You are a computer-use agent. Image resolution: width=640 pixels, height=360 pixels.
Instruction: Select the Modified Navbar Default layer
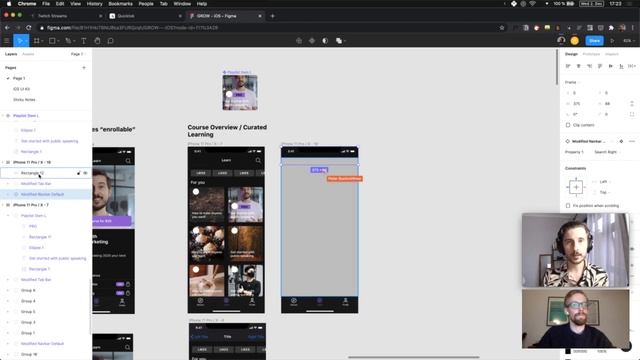42,194
